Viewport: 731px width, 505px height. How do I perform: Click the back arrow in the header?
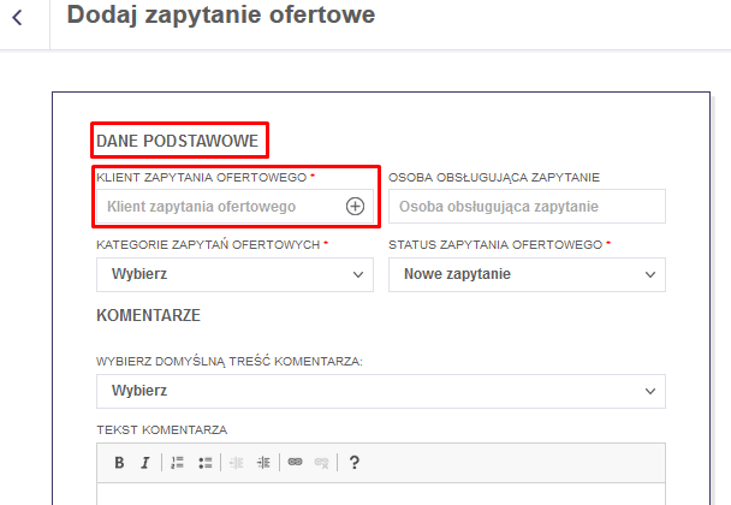click(17, 18)
